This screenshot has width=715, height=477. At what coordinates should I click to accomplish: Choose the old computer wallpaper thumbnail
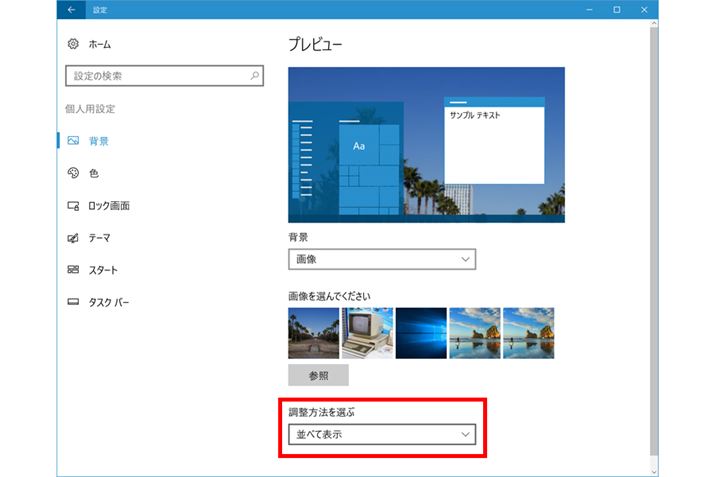(x=367, y=333)
